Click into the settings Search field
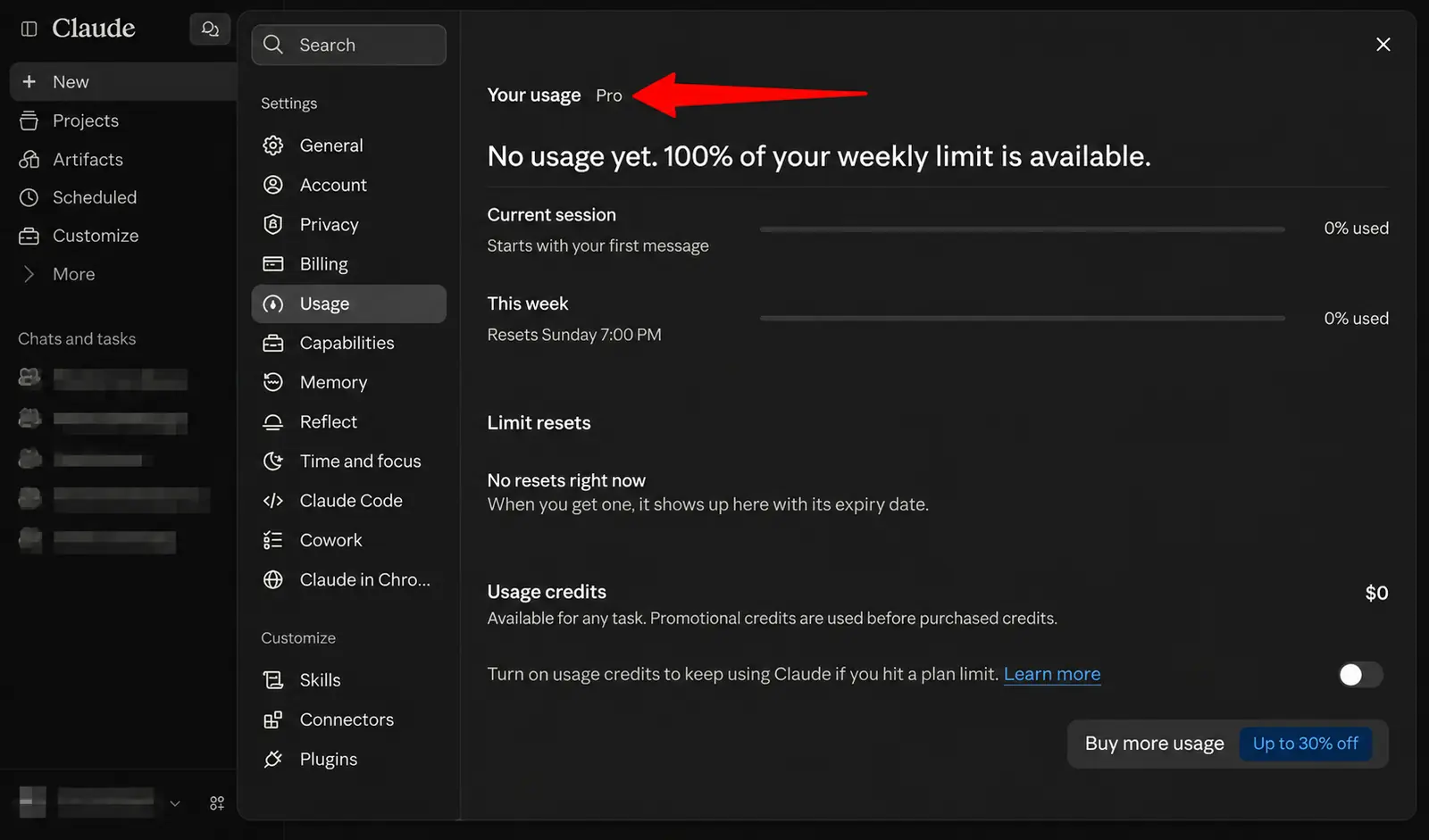The height and width of the screenshot is (840, 1429). [349, 45]
